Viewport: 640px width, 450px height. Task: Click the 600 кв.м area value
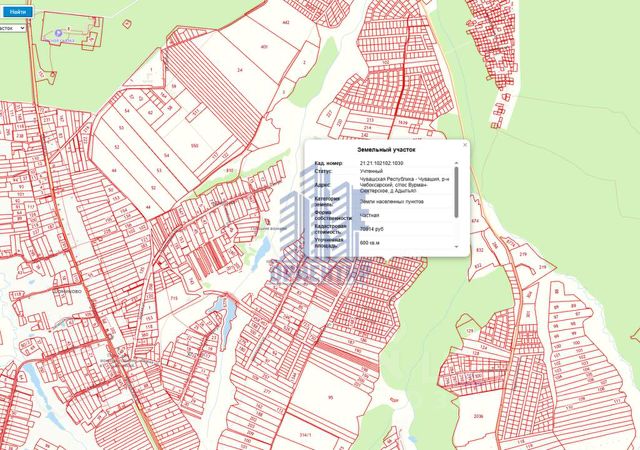pyautogui.click(x=369, y=243)
